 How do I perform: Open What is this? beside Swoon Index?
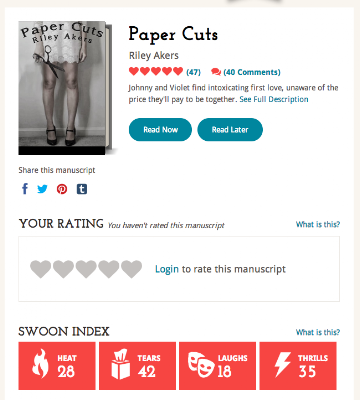(x=318, y=332)
